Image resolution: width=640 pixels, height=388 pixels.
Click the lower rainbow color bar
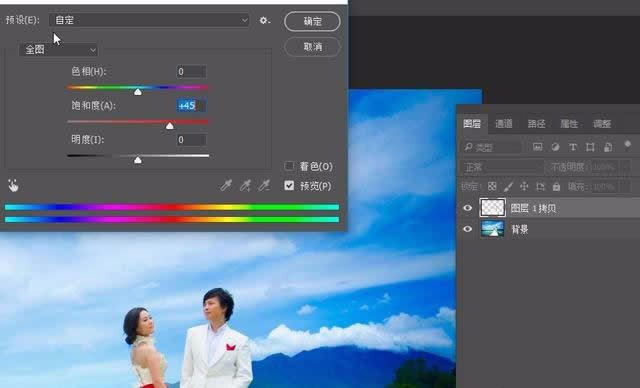click(x=172, y=219)
